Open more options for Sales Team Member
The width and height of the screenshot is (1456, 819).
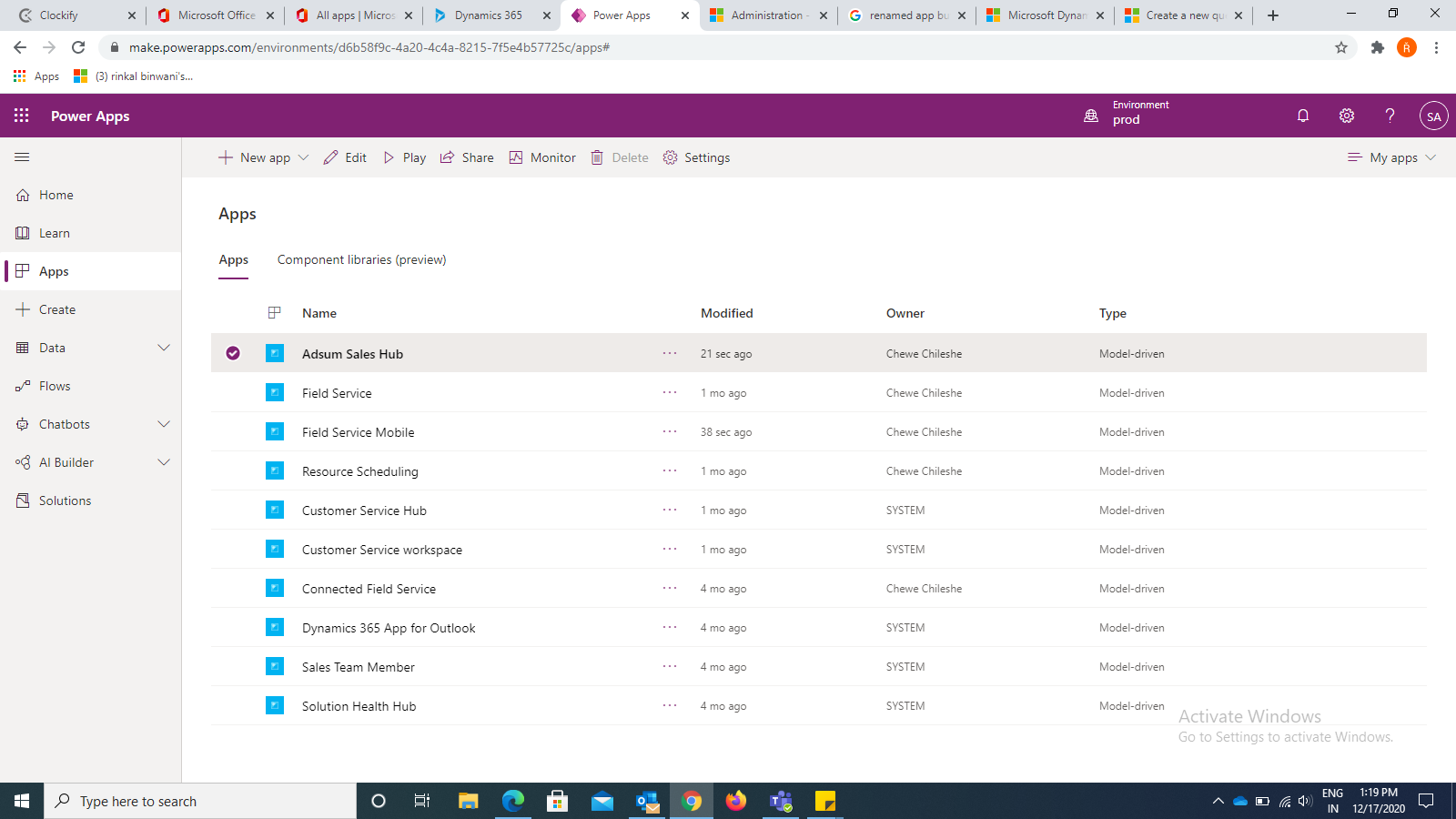pyautogui.click(x=670, y=666)
